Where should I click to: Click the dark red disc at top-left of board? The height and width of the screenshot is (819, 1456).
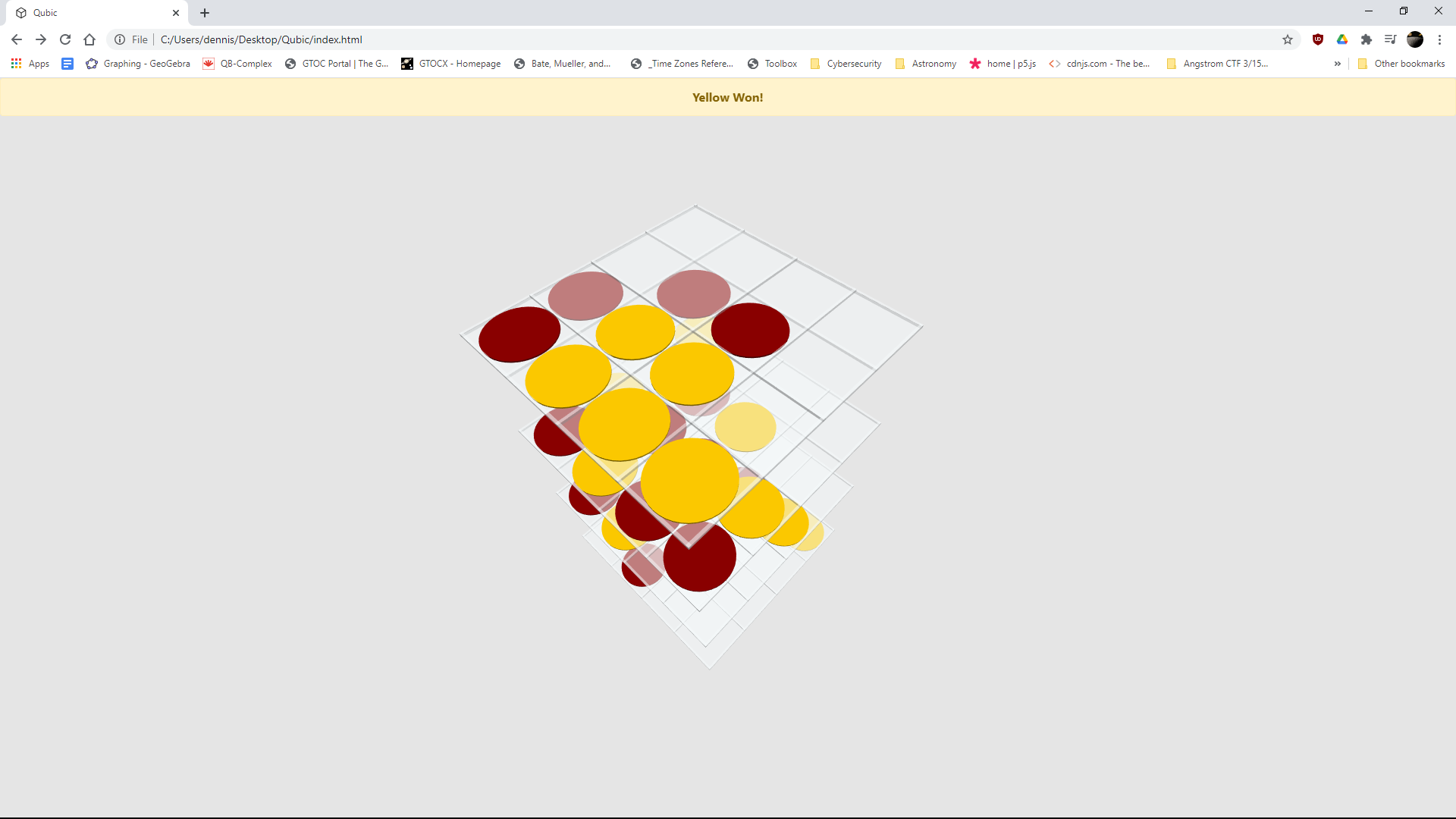[x=519, y=334]
